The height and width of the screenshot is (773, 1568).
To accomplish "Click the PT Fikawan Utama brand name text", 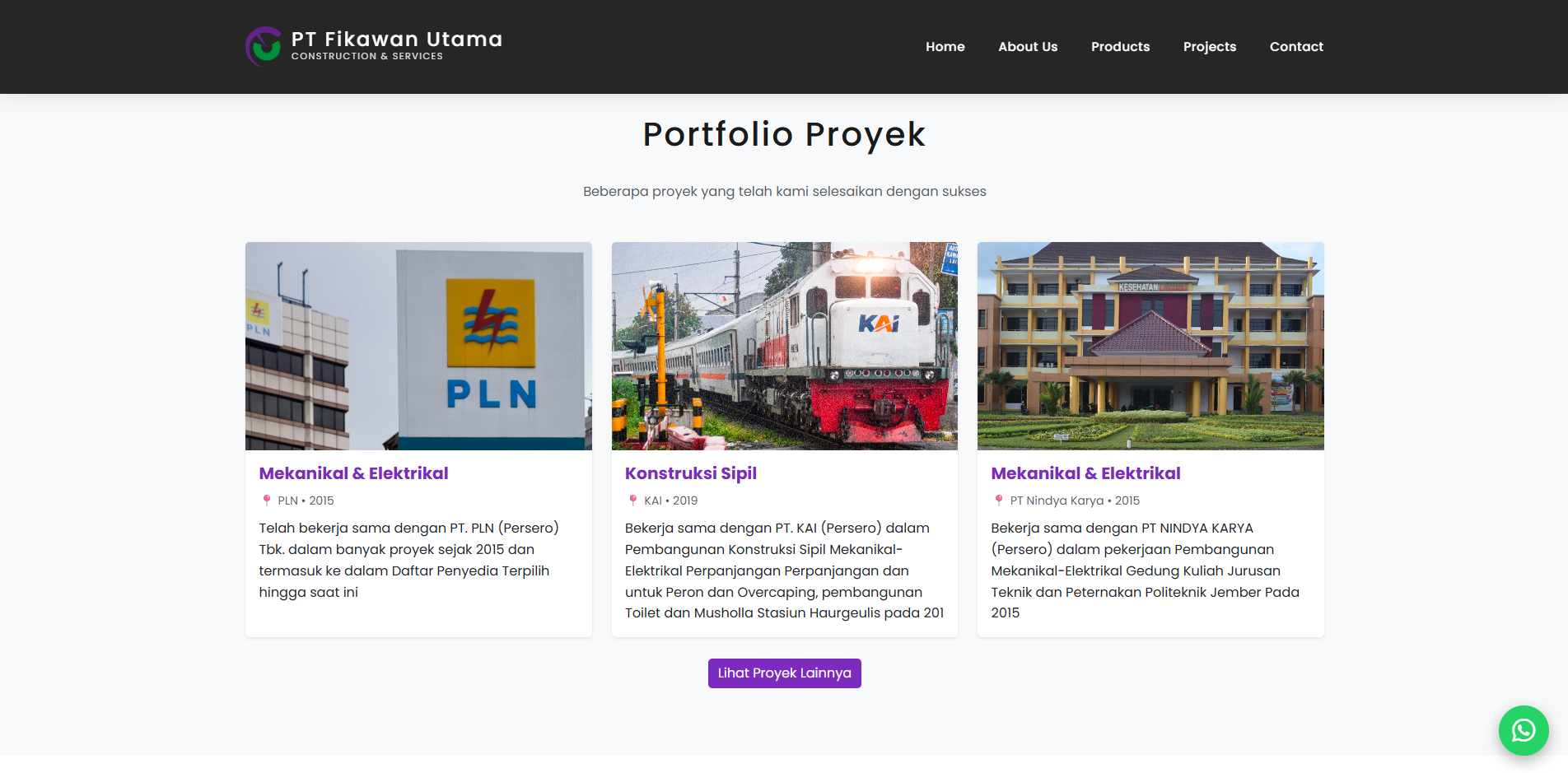I will (x=396, y=40).
